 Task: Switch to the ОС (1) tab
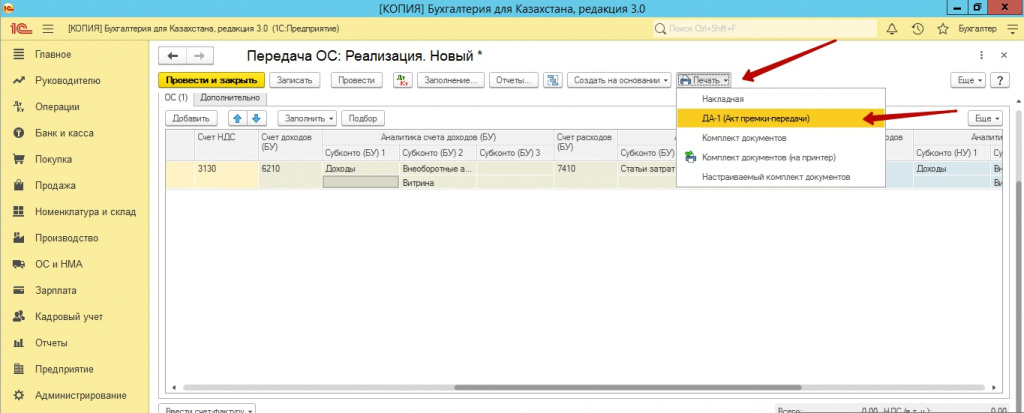click(176, 98)
